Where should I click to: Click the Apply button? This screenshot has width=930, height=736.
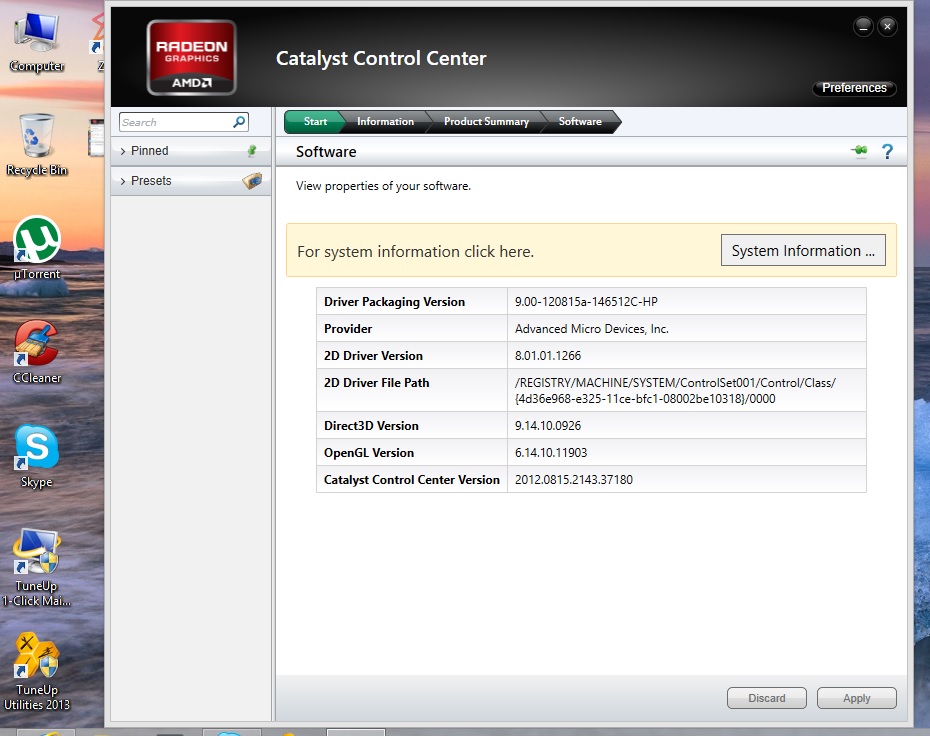(x=856, y=698)
